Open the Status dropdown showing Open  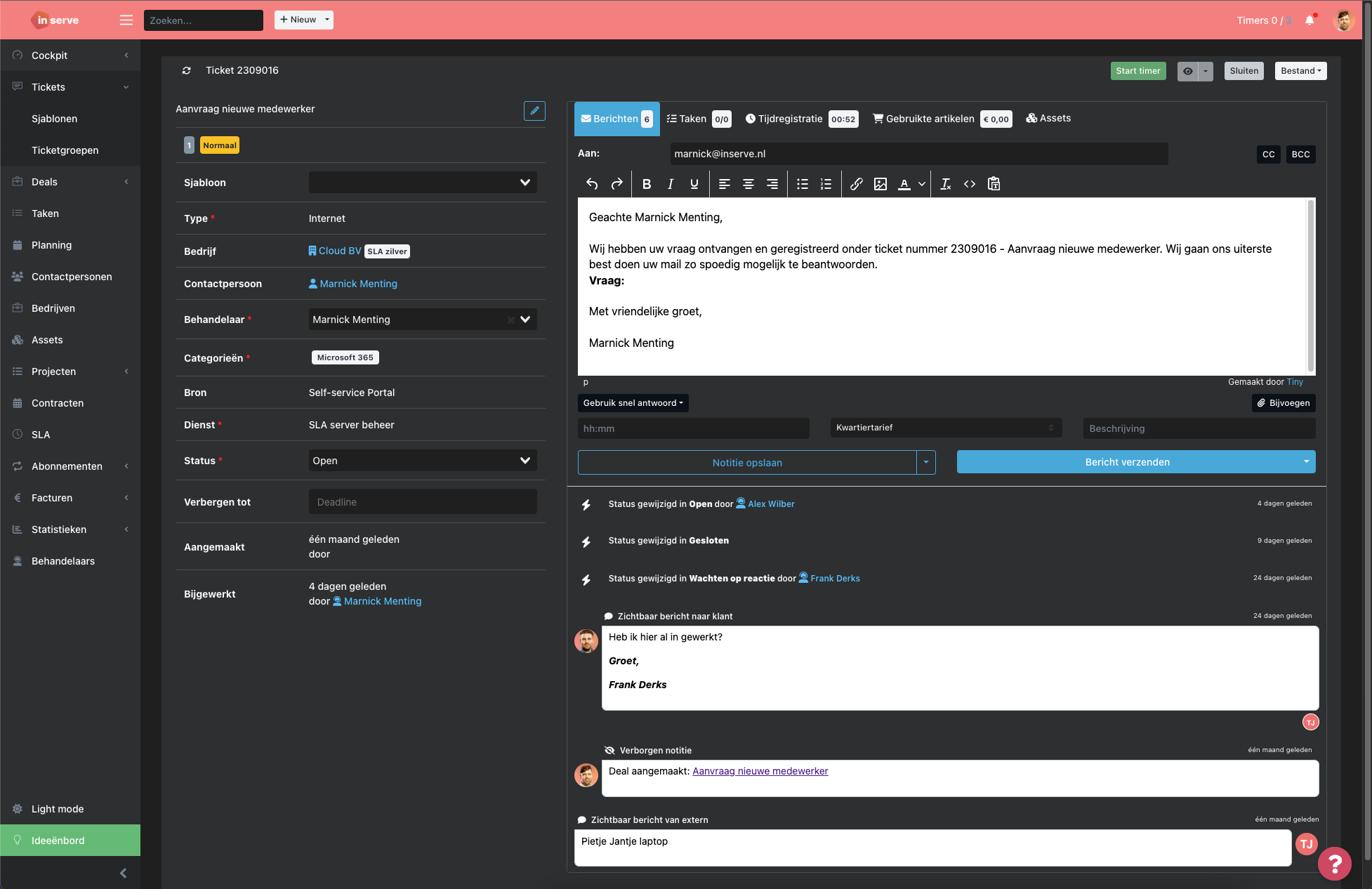point(422,460)
